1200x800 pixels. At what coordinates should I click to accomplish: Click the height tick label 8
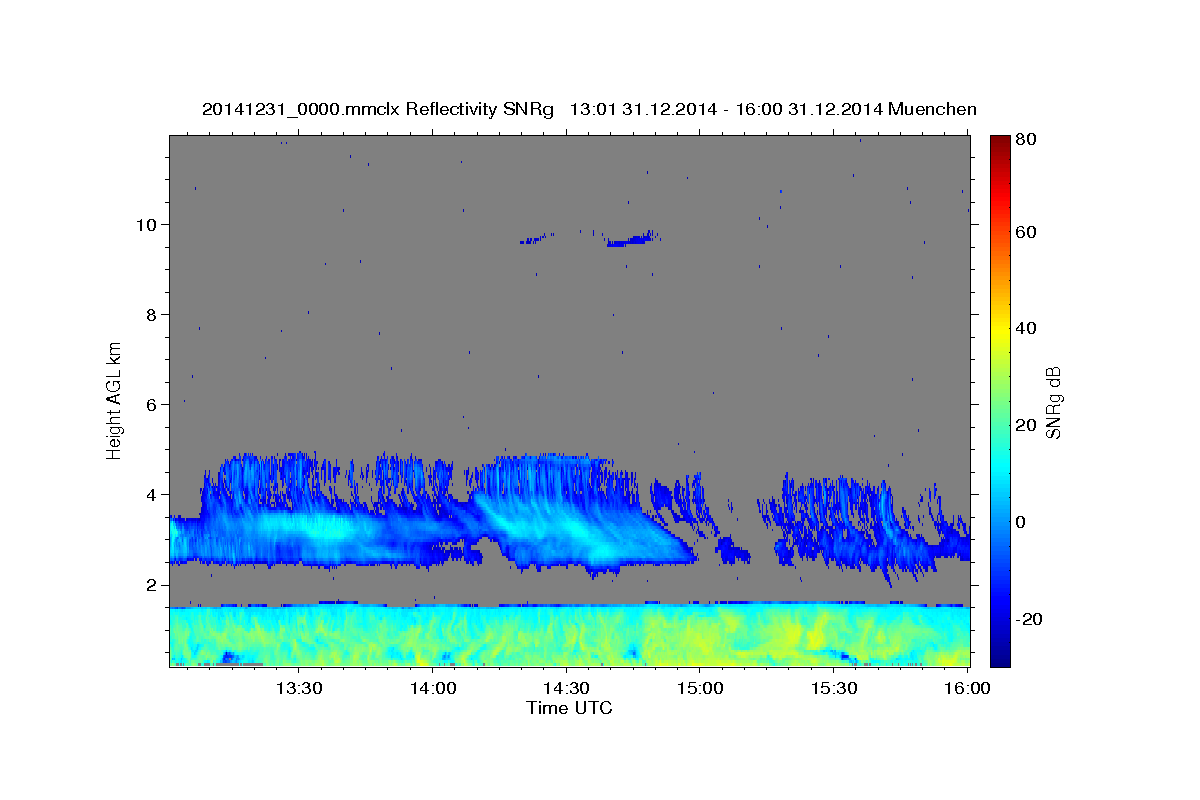click(x=152, y=314)
